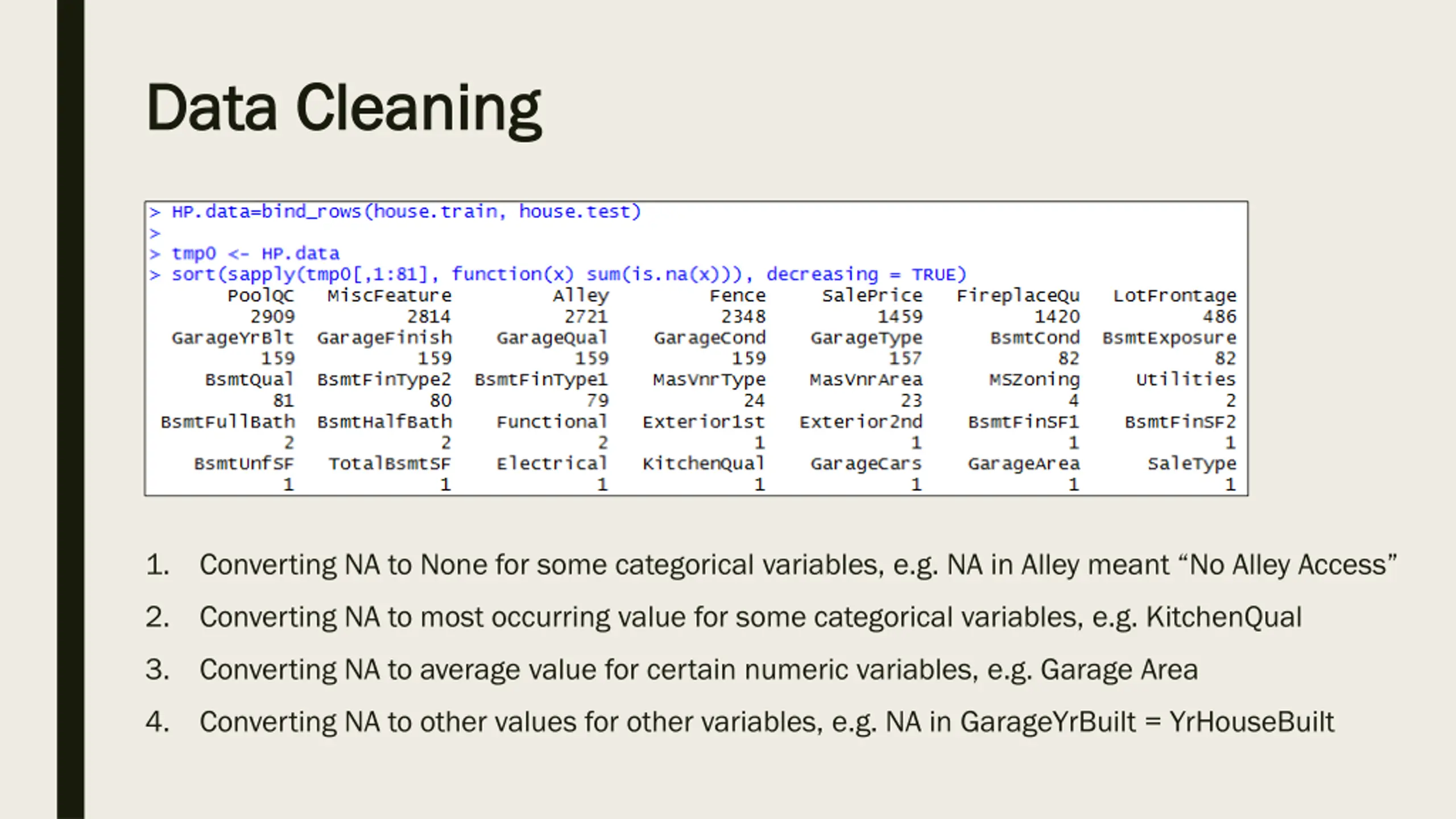Click the BsmtFinSF2 label
Image resolution: width=1456 pixels, height=819 pixels.
(x=1181, y=422)
